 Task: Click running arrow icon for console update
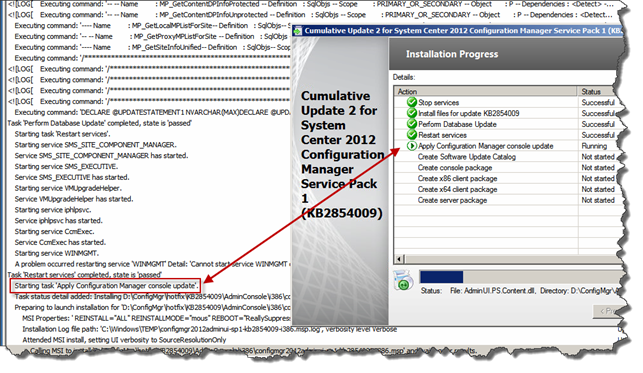(x=412, y=146)
